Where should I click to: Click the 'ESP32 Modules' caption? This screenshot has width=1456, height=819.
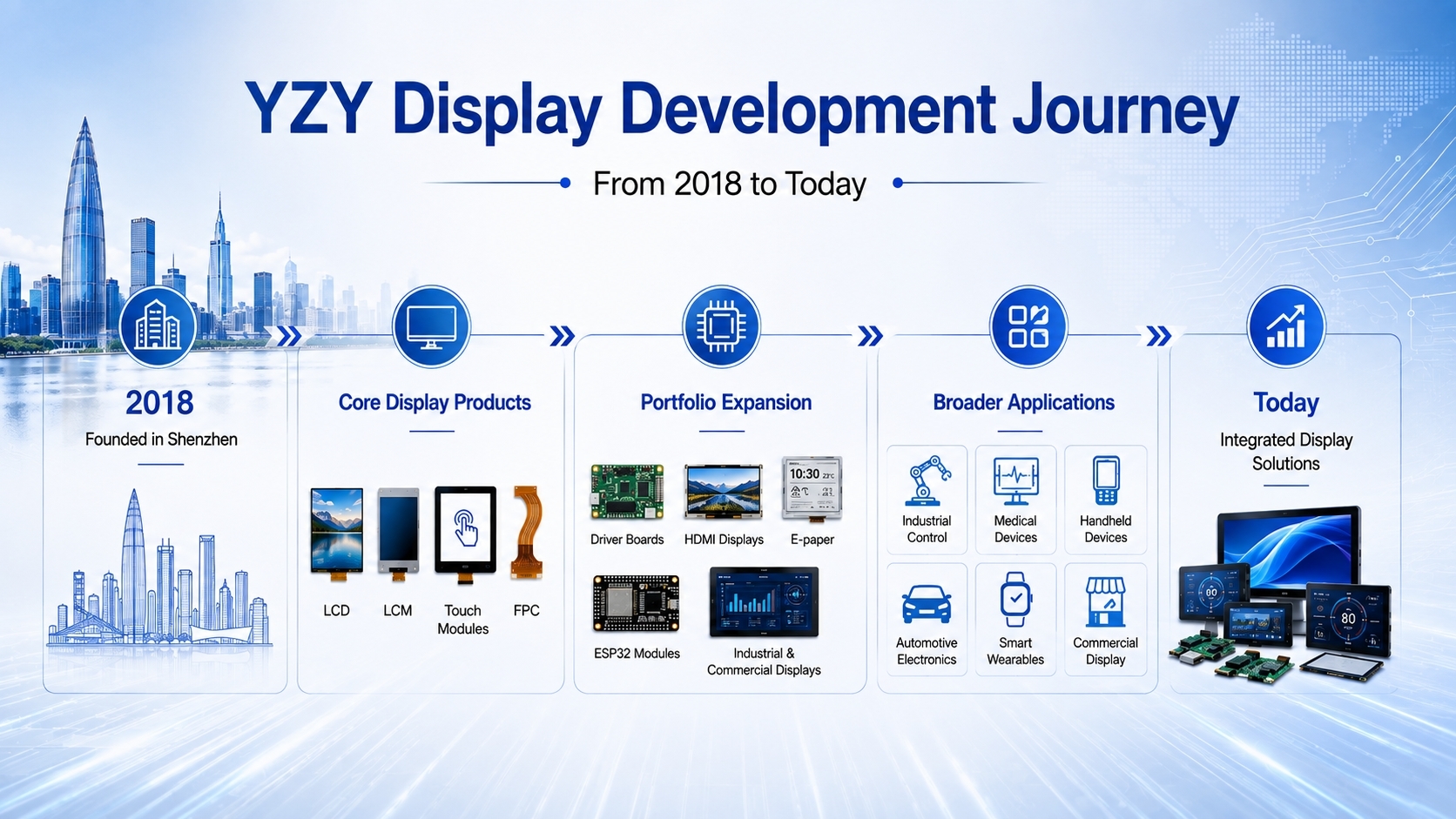click(x=637, y=654)
